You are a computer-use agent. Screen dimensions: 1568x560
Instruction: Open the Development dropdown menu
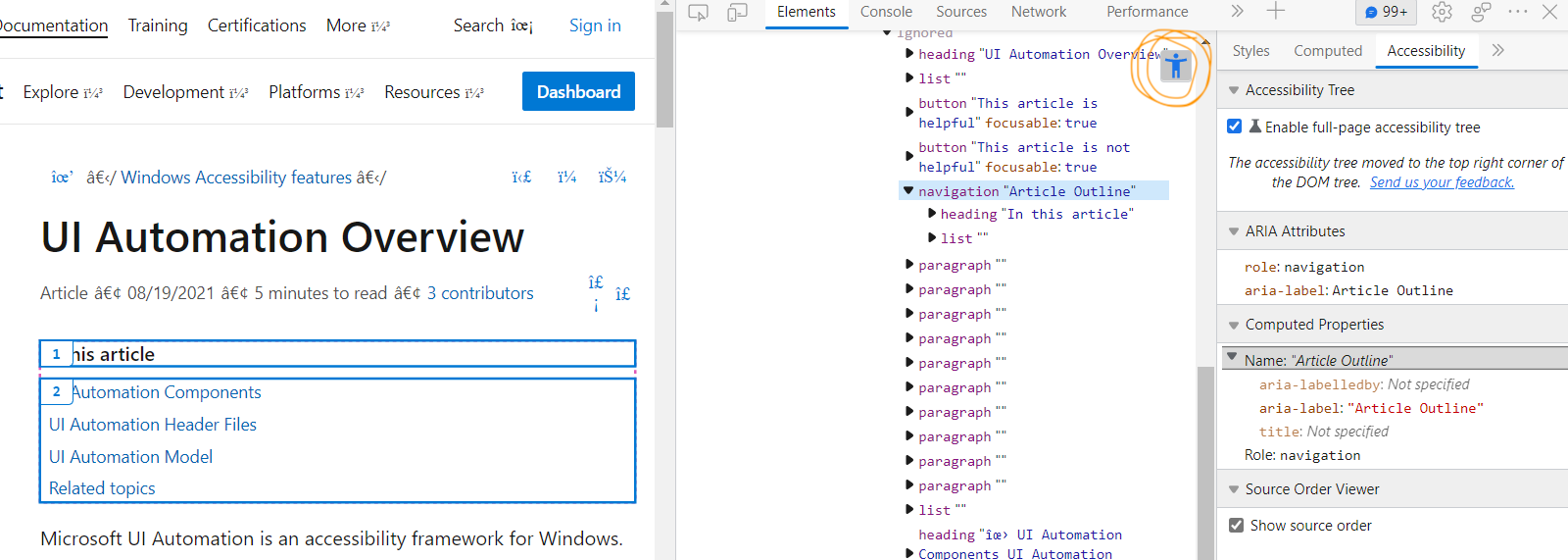pos(185,92)
